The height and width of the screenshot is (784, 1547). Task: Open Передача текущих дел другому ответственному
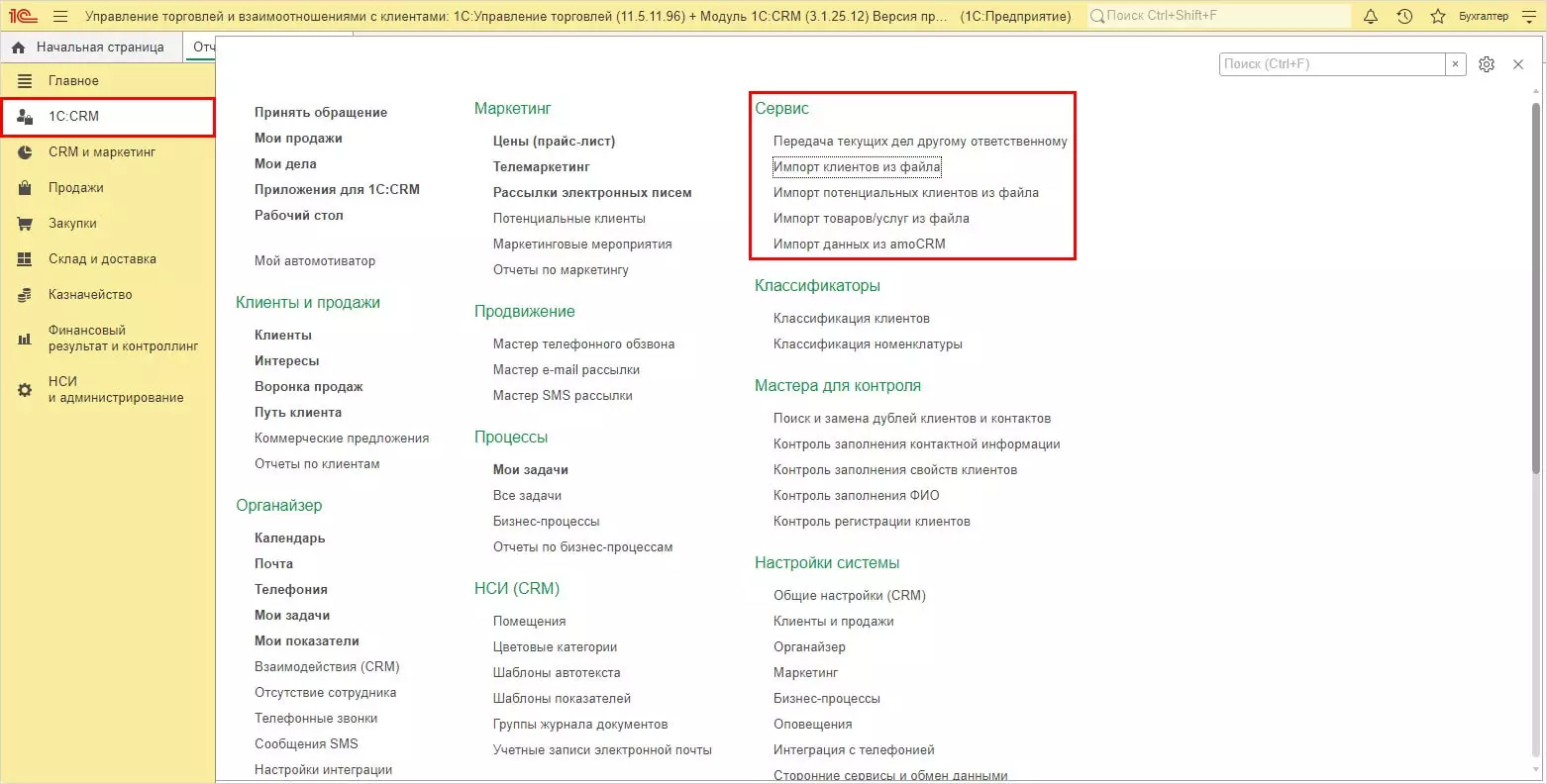point(920,142)
